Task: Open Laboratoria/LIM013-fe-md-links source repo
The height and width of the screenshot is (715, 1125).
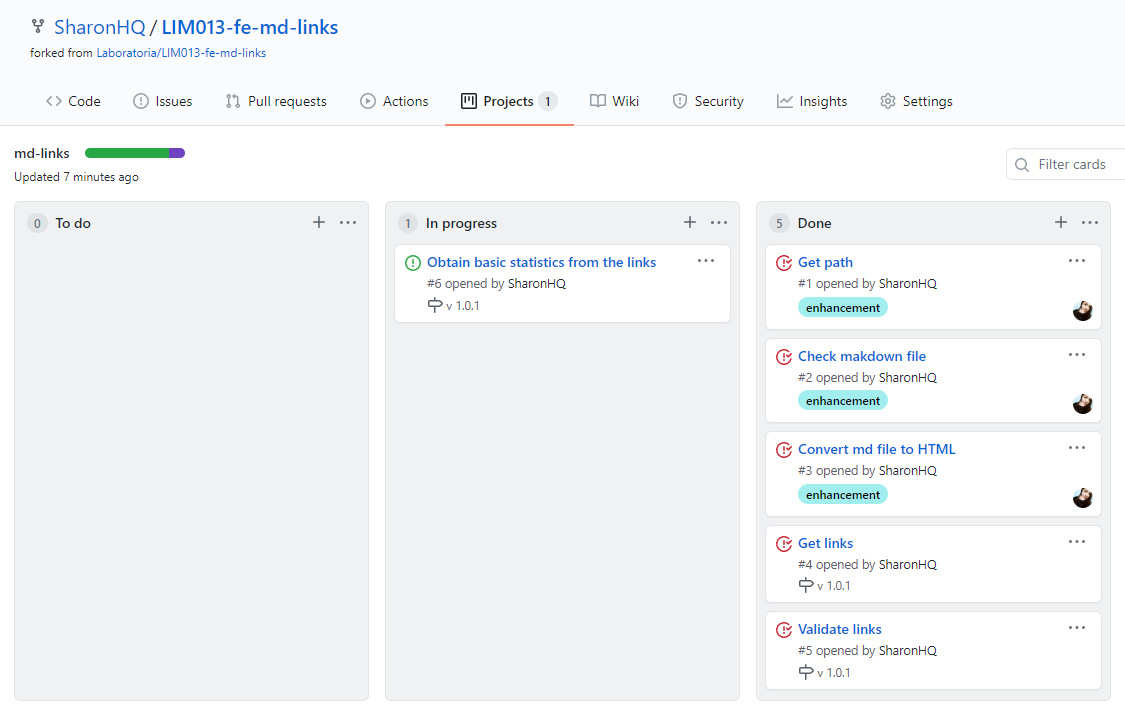Action: (x=182, y=53)
